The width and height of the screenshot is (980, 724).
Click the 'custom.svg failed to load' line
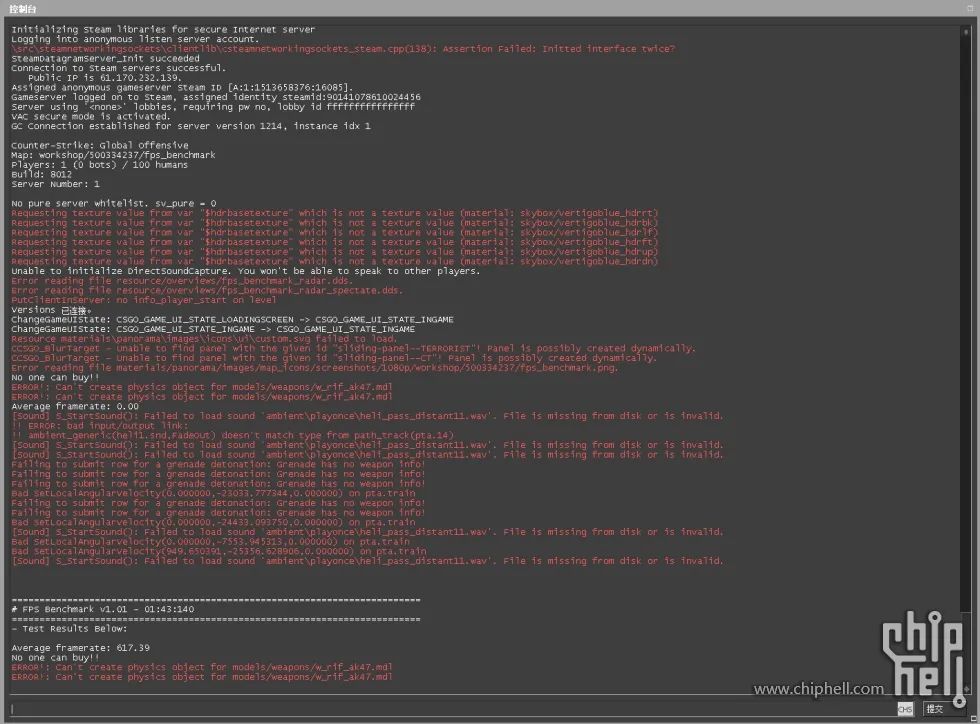click(204, 339)
